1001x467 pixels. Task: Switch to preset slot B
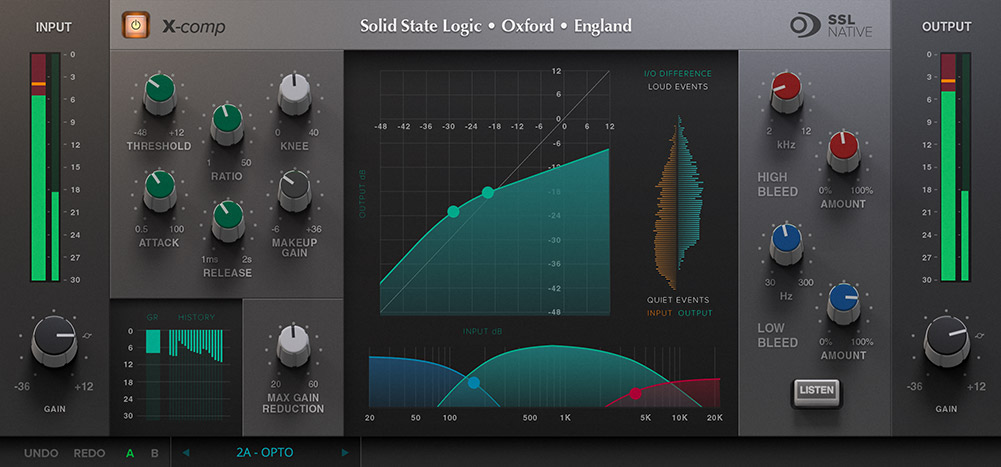pyautogui.click(x=154, y=453)
